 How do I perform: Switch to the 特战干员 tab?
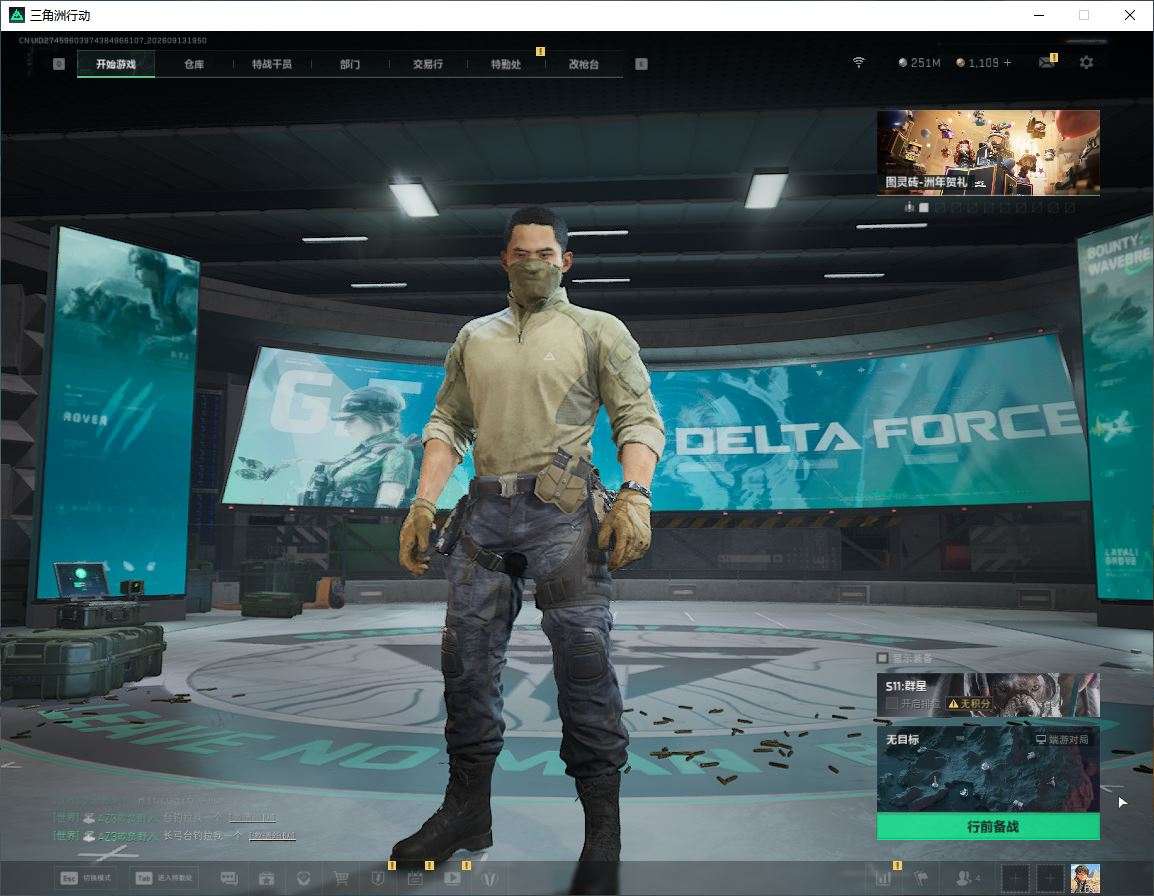tap(272, 64)
